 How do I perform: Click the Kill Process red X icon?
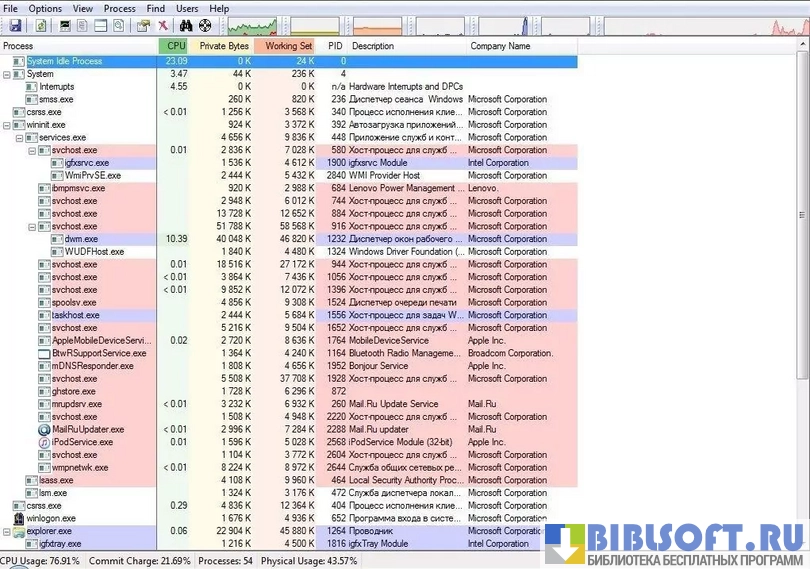pyautogui.click(x=163, y=26)
